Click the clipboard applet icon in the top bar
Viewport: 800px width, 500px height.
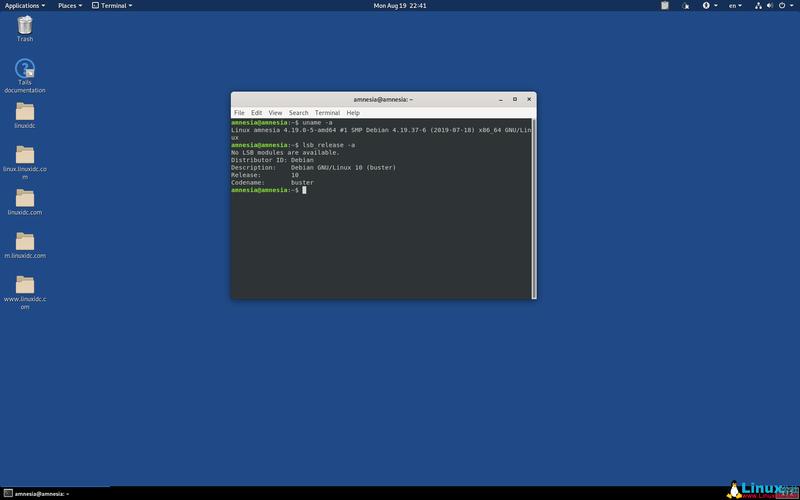664,6
